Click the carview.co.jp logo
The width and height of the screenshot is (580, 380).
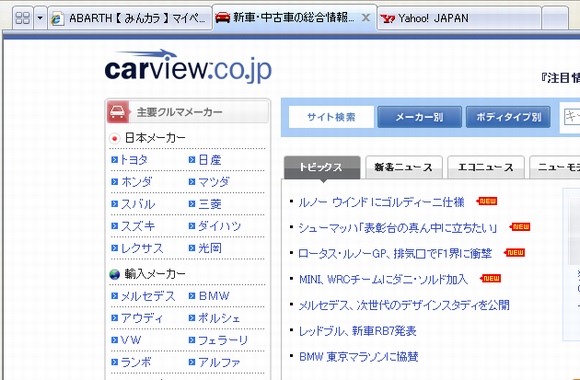click(188, 66)
